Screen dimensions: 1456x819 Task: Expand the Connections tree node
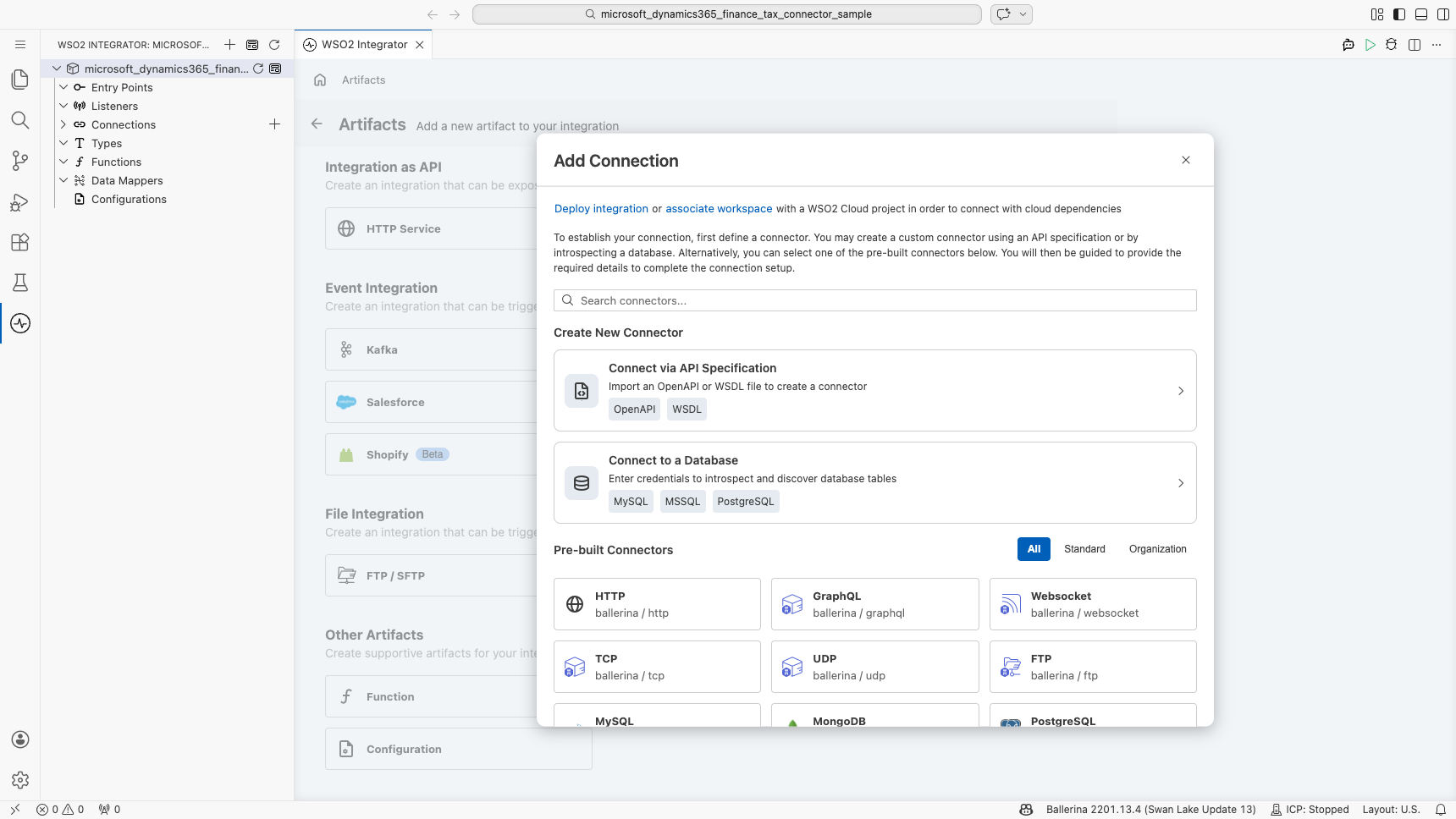[x=63, y=124]
